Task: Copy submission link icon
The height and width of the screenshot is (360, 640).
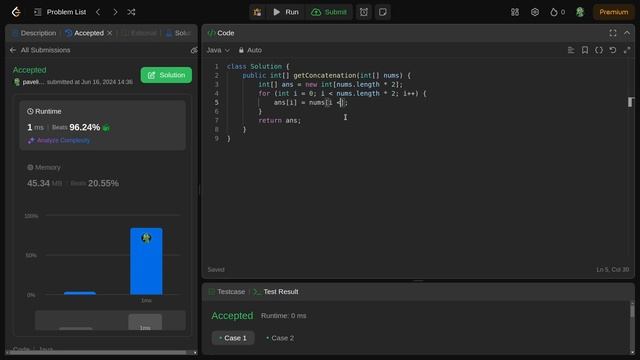Action: coord(194,50)
